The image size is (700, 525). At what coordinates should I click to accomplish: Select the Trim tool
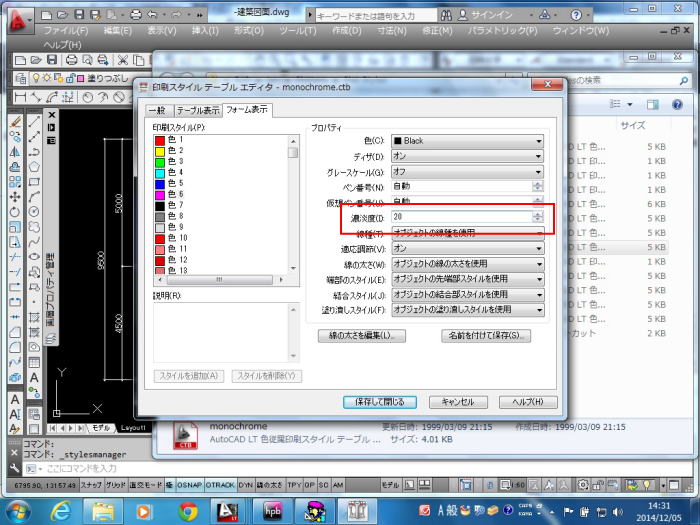pyautogui.click(x=15, y=257)
